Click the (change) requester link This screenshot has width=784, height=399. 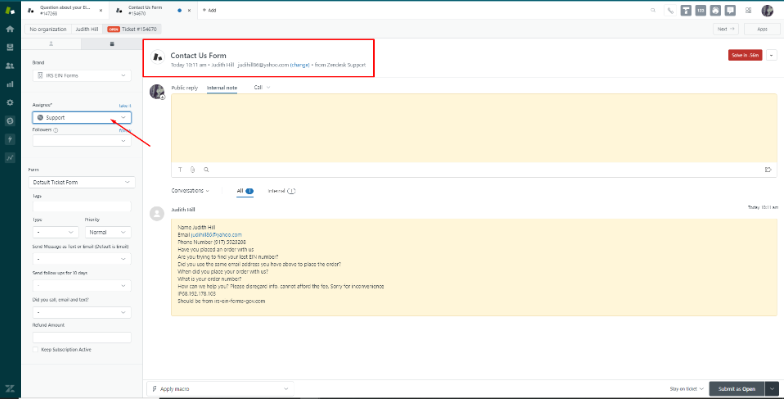[300, 65]
